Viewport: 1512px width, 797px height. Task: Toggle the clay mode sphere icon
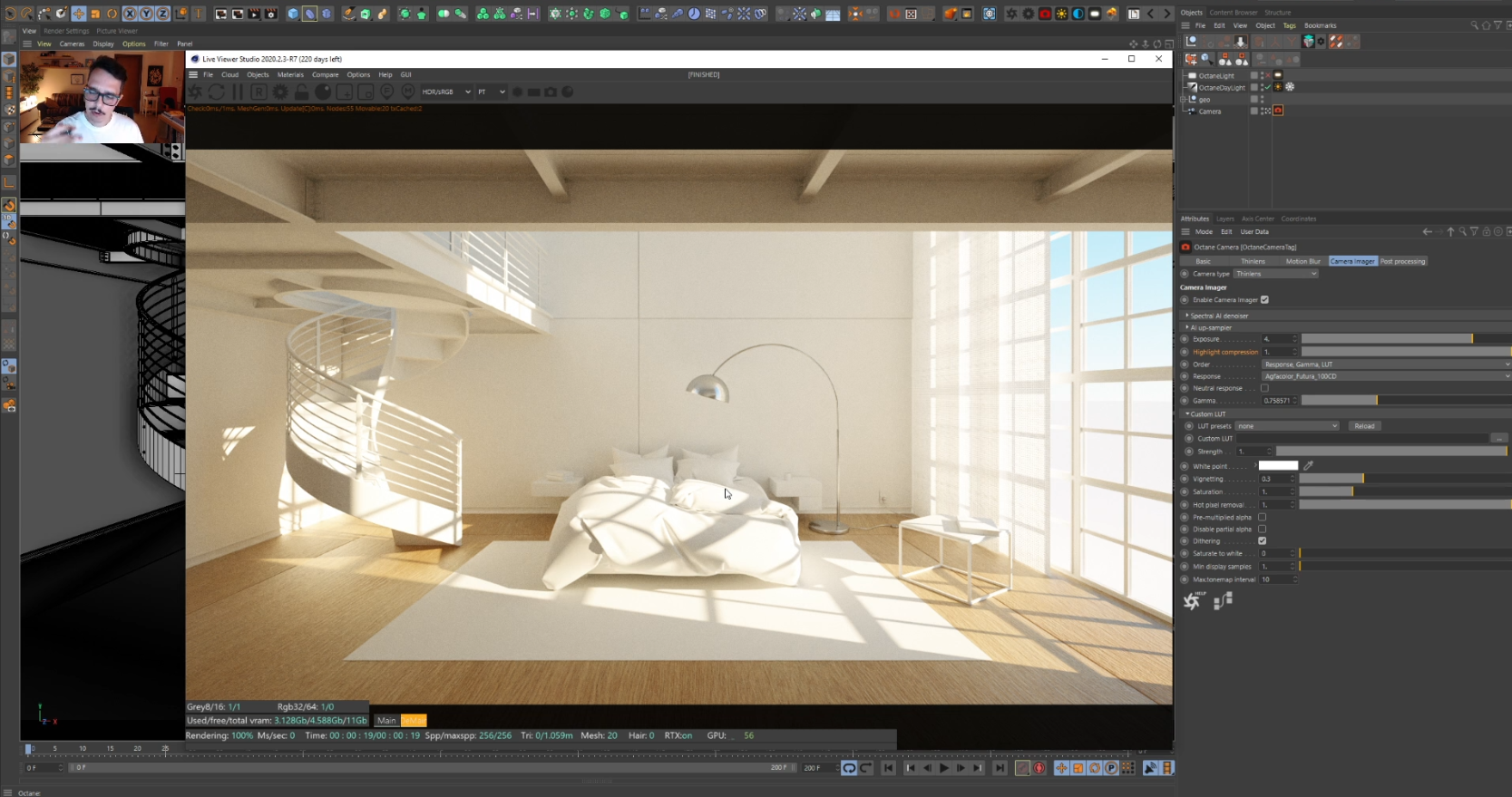323,92
